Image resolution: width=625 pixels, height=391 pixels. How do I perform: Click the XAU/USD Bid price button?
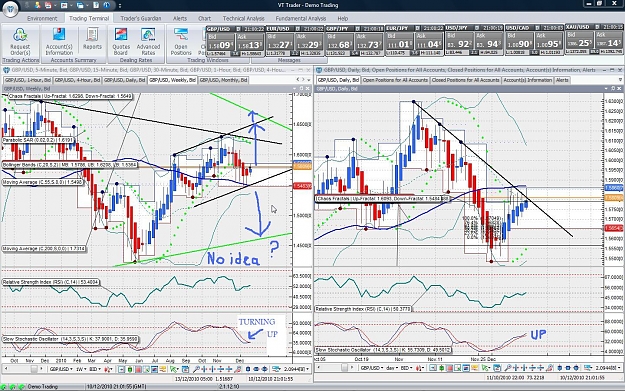580,40
